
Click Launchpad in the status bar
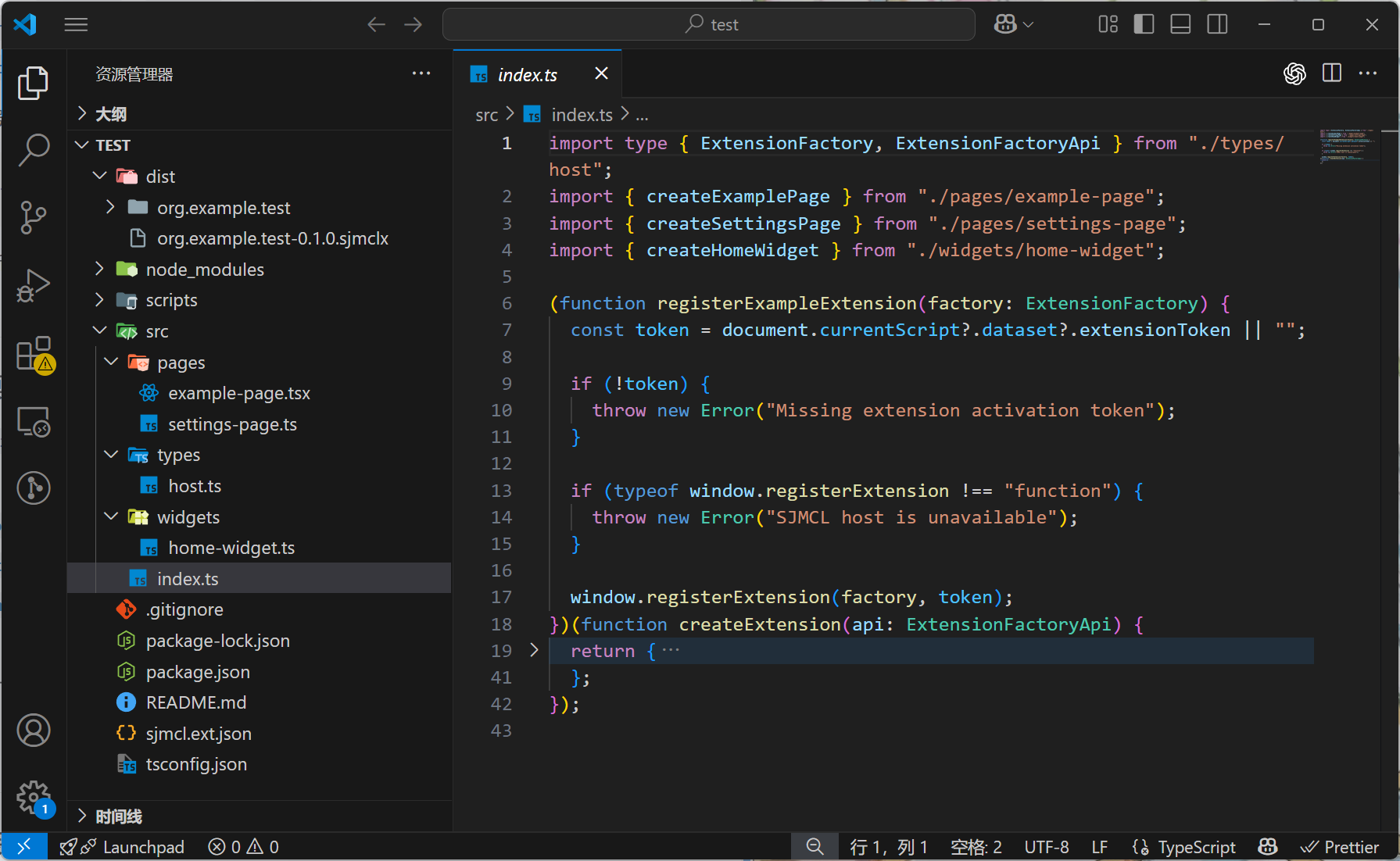[143, 847]
